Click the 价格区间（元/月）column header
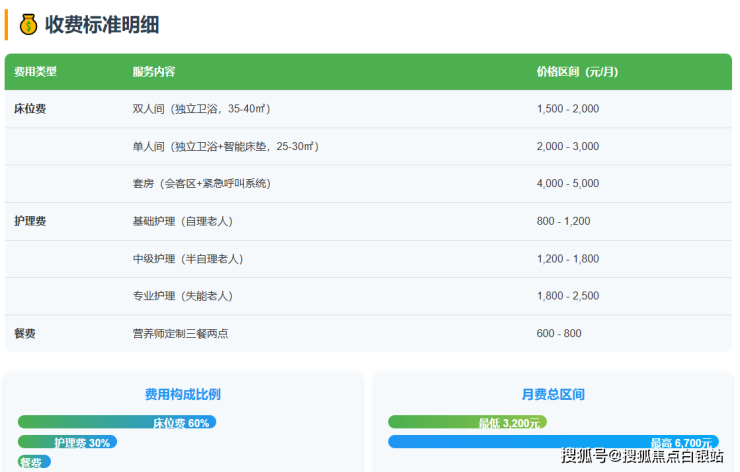The width and height of the screenshot is (740, 472). [x=577, y=72]
